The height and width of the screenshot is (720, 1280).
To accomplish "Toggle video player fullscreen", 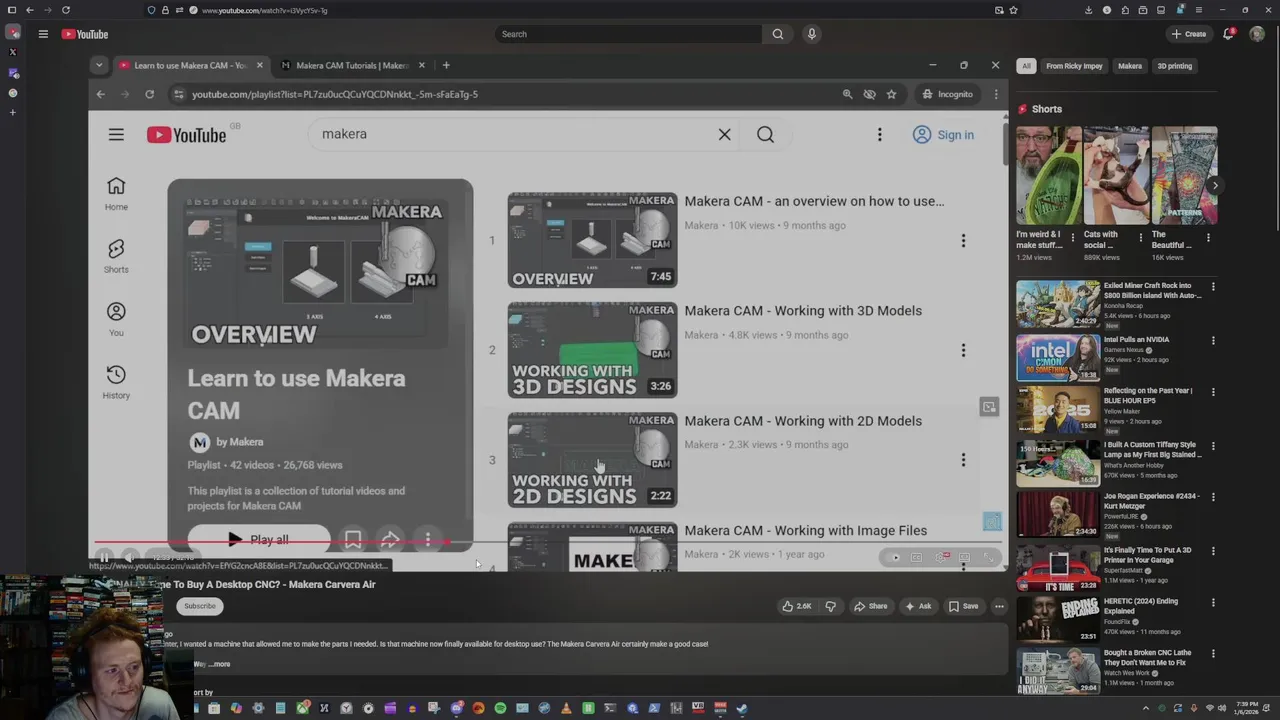I will [989, 557].
